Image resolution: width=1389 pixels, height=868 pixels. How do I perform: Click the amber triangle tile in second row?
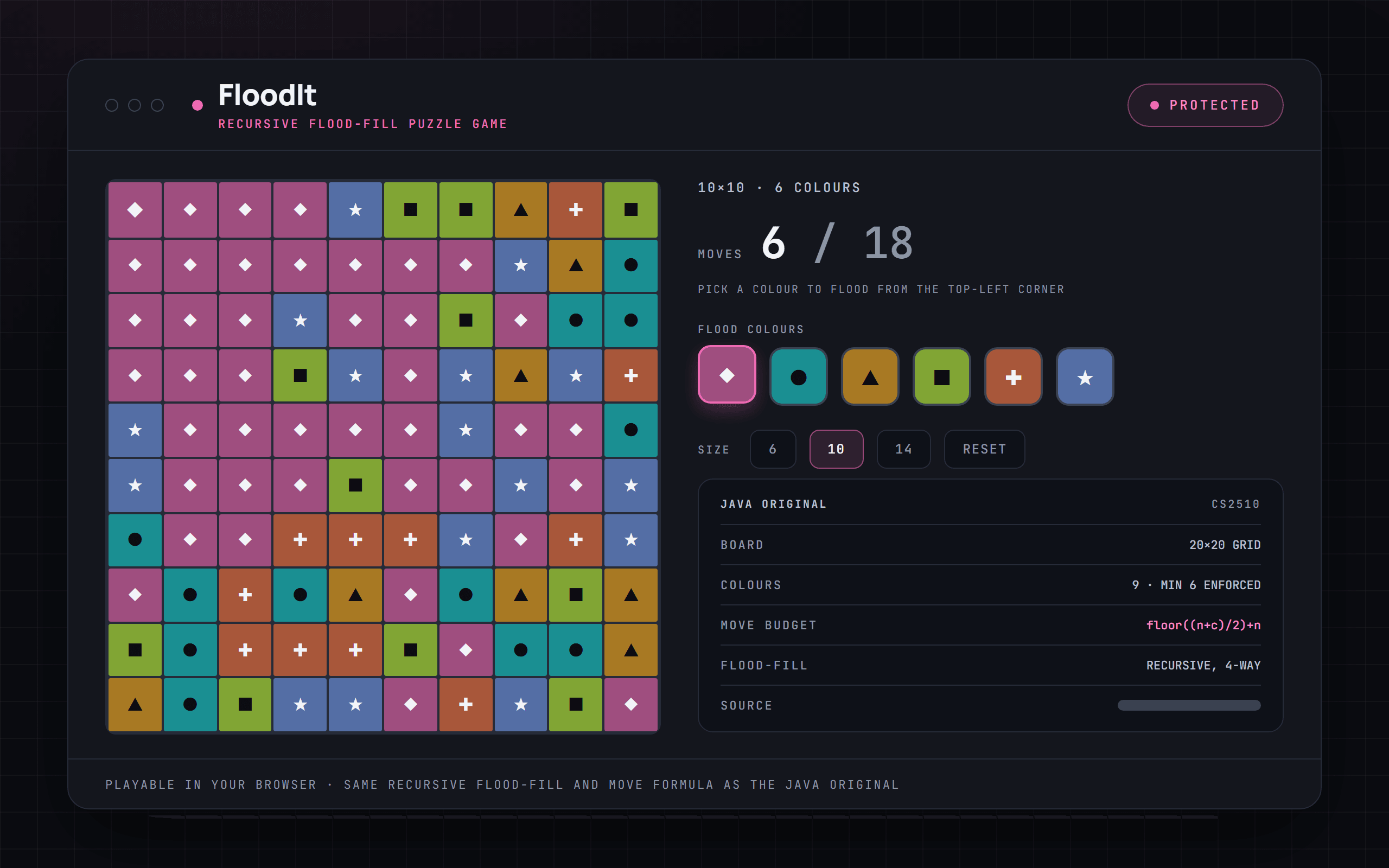click(x=576, y=265)
